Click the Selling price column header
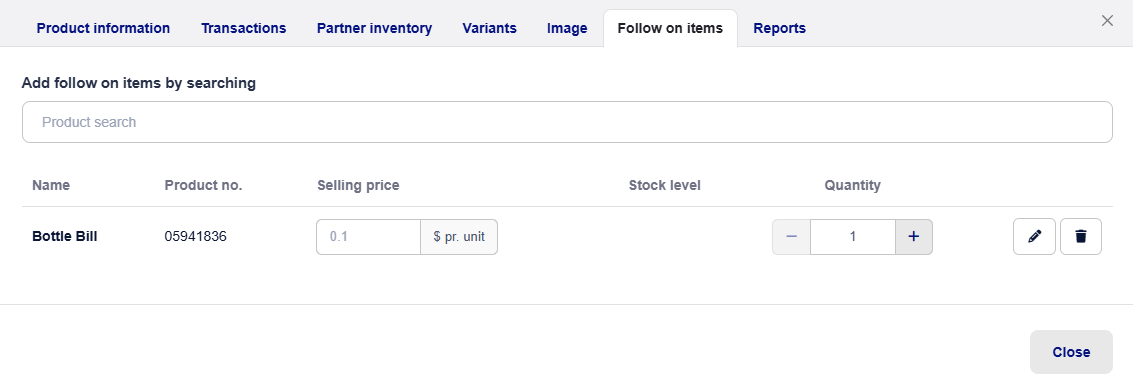Screen dimensions: 1133x392 coord(358,185)
